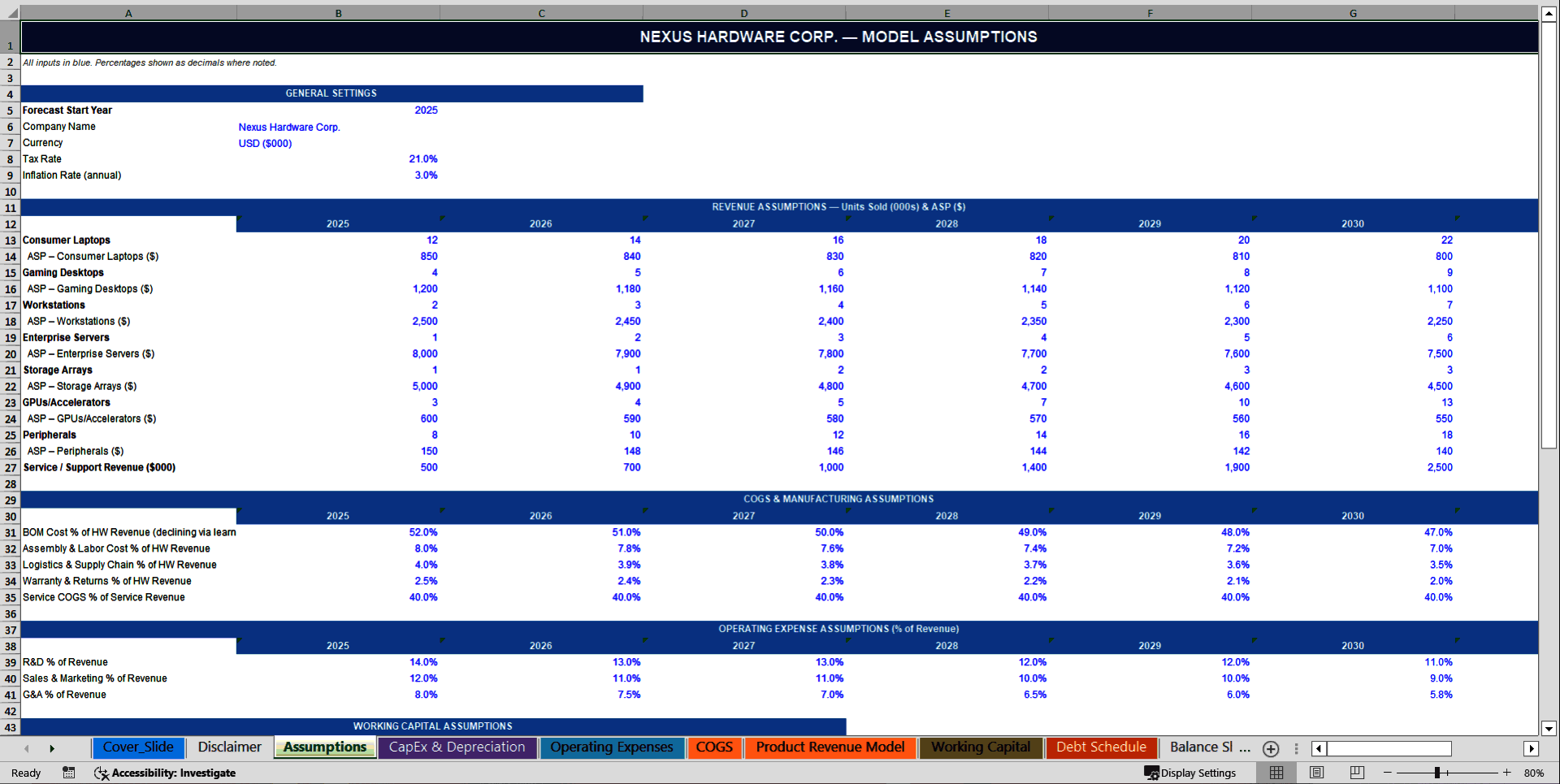
Task: Open the Working Capital tab
Action: 981,747
